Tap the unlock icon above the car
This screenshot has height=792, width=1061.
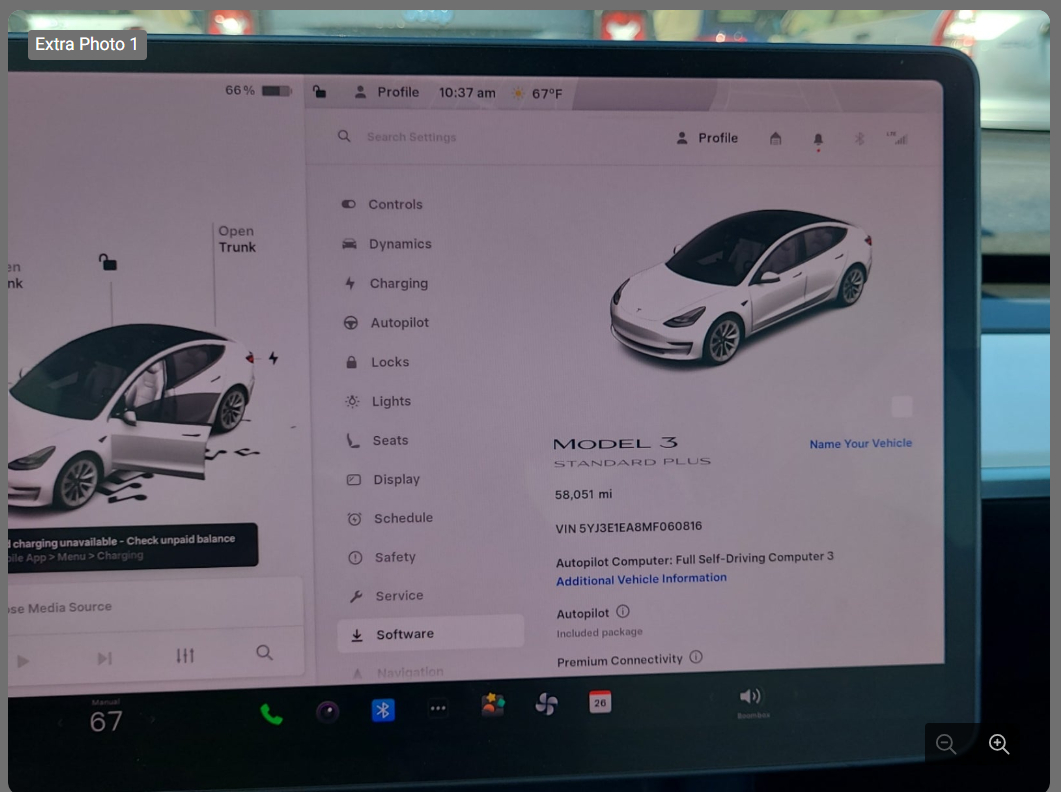[108, 261]
